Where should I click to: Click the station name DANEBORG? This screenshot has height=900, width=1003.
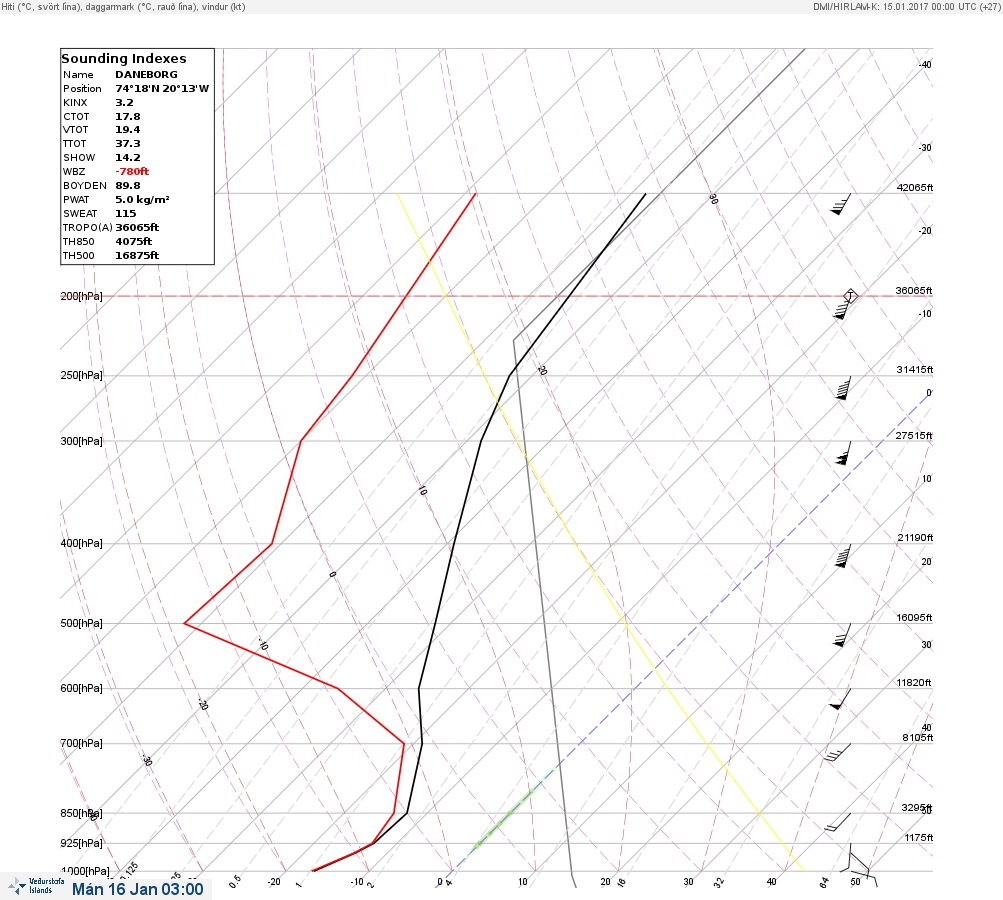pyautogui.click(x=146, y=74)
